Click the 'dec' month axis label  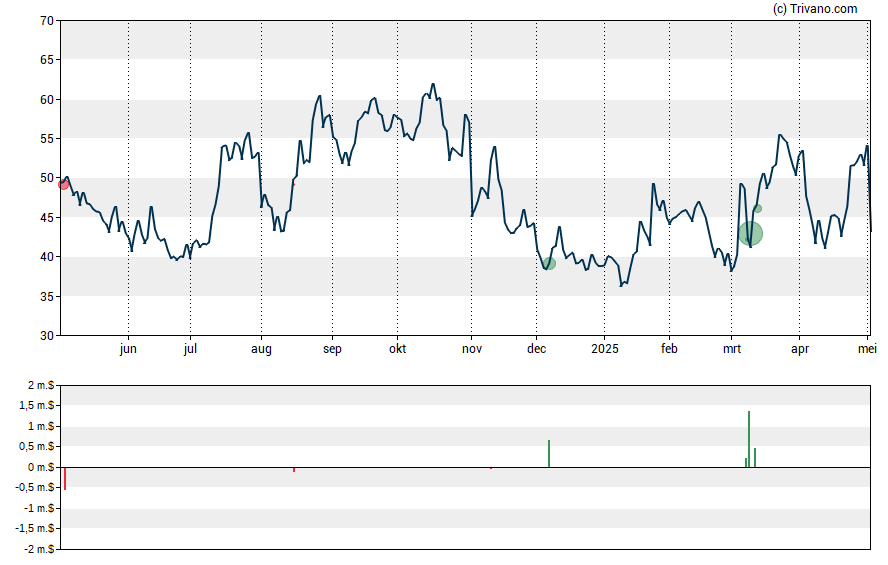coord(536,349)
